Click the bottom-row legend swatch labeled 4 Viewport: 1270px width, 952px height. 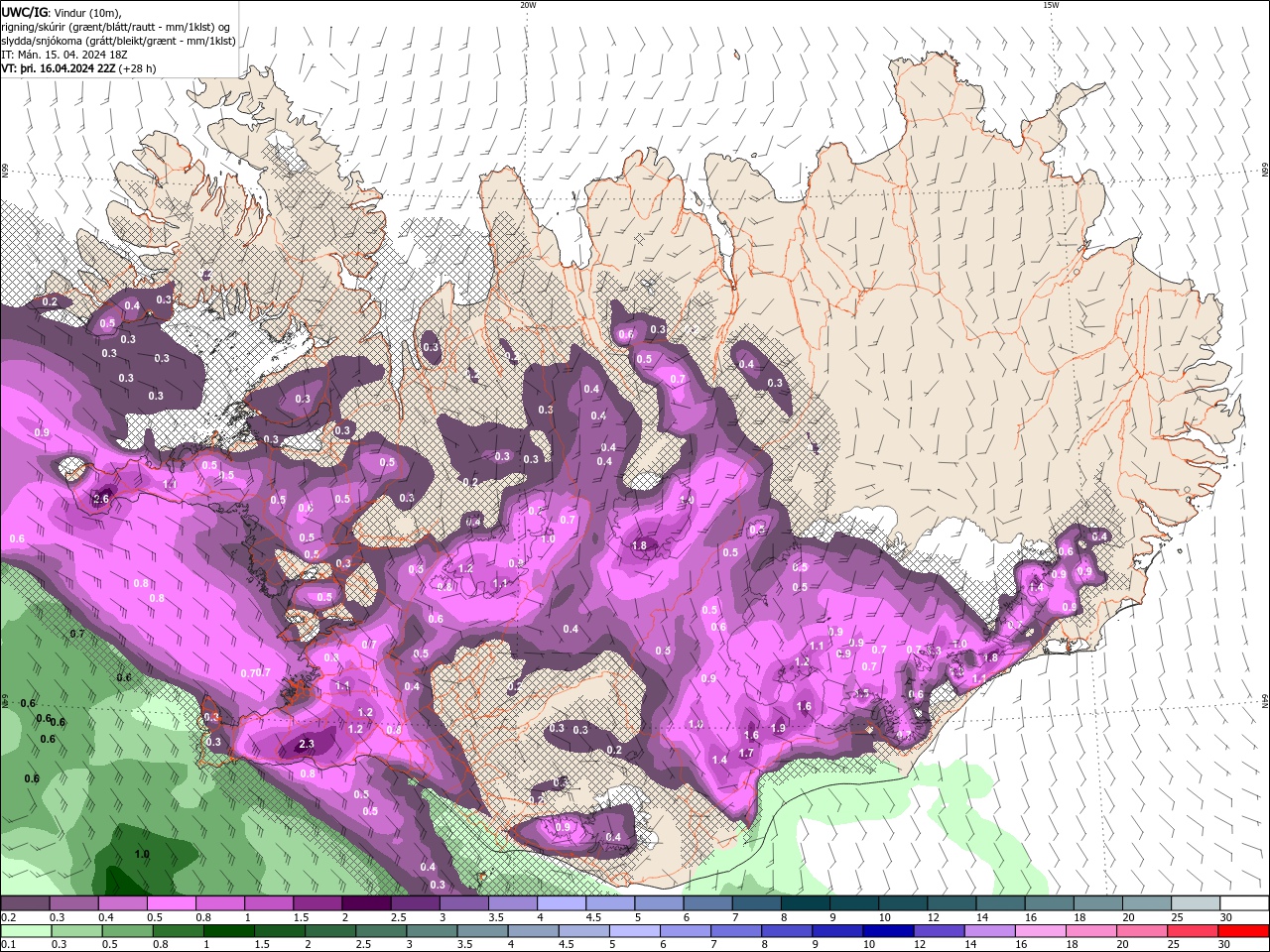(532, 931)
